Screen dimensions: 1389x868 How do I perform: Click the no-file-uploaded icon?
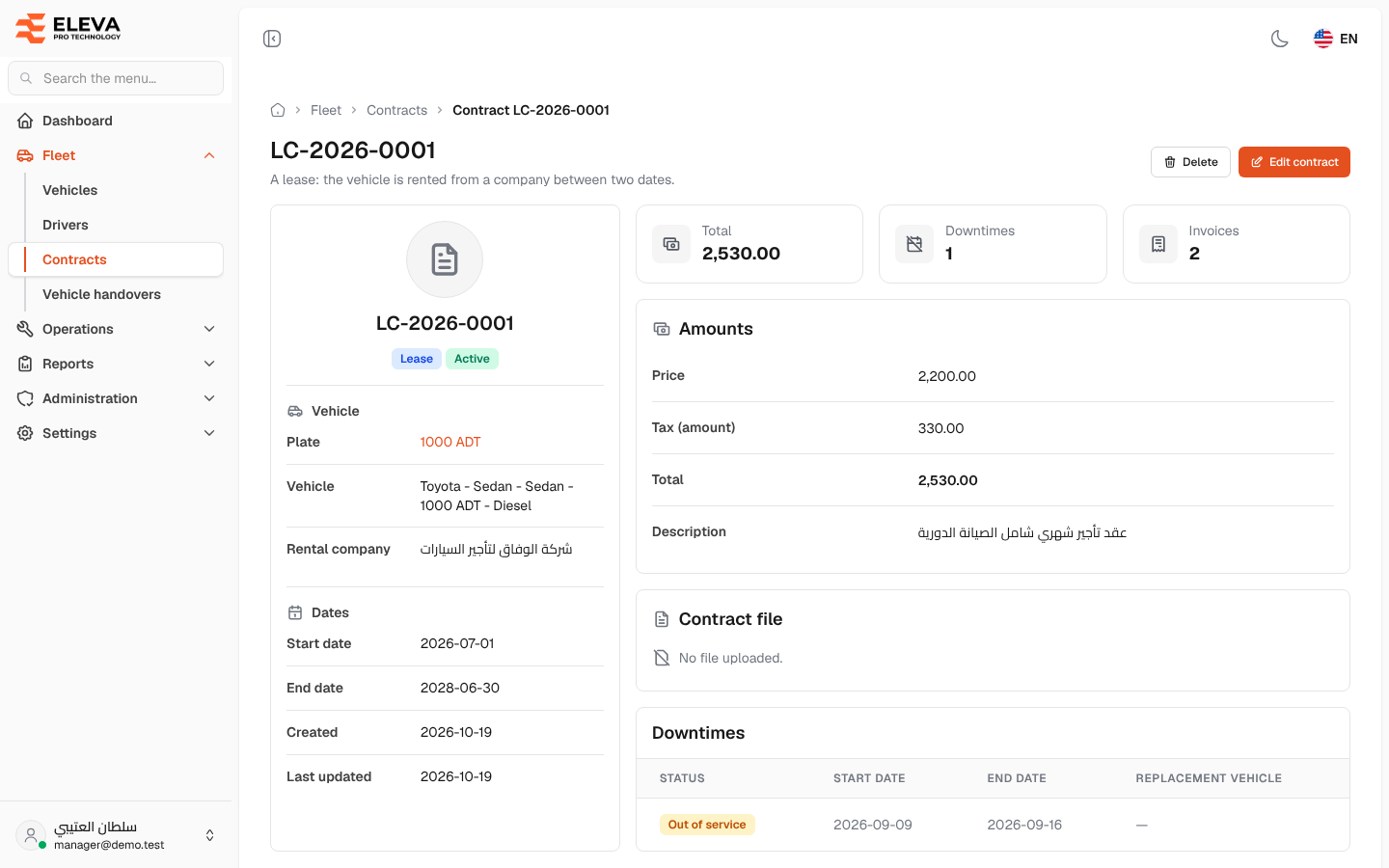point(662,658)
